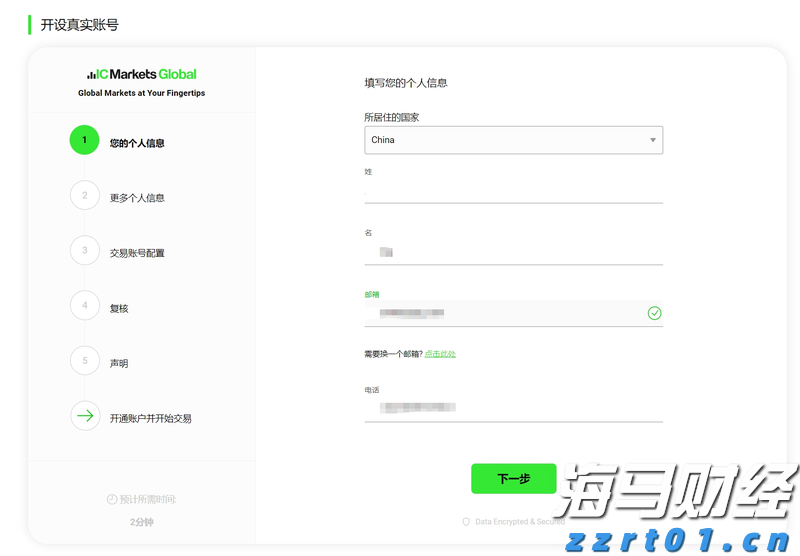Click the email verified checkmark icon
Image resolution: width=800 pixels, height=556 pixels.
[654, 313]
